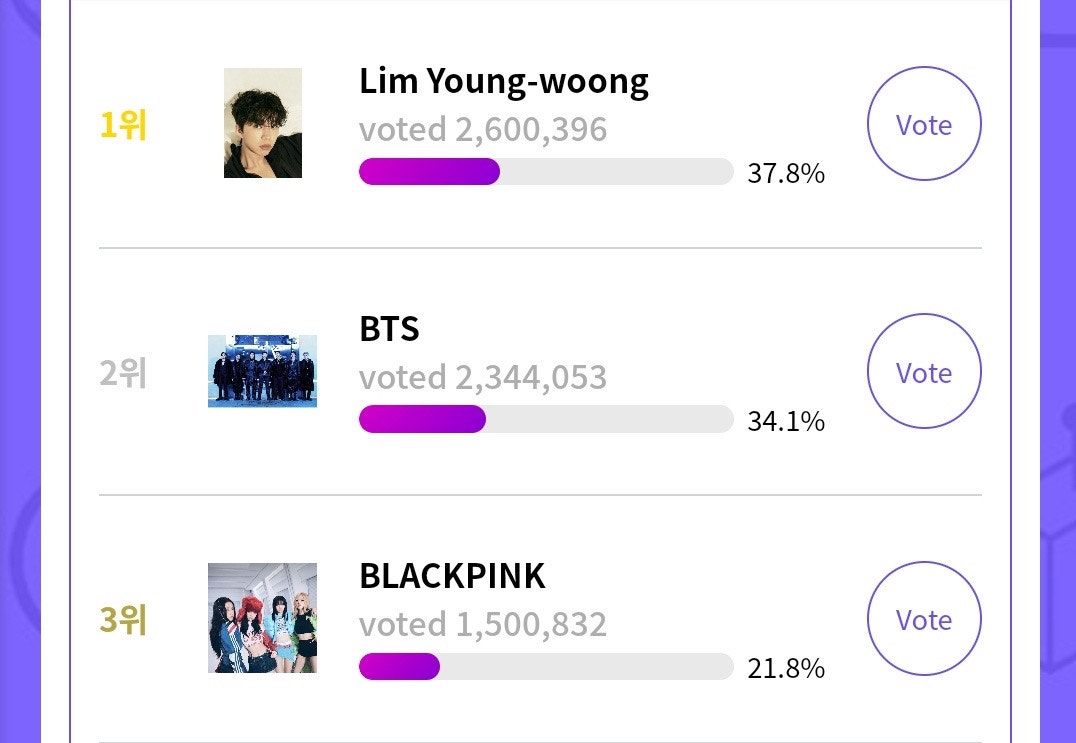Open BLACKPINK's artist page
This screenshot has width=1076, height=743.
coord(452,576)
